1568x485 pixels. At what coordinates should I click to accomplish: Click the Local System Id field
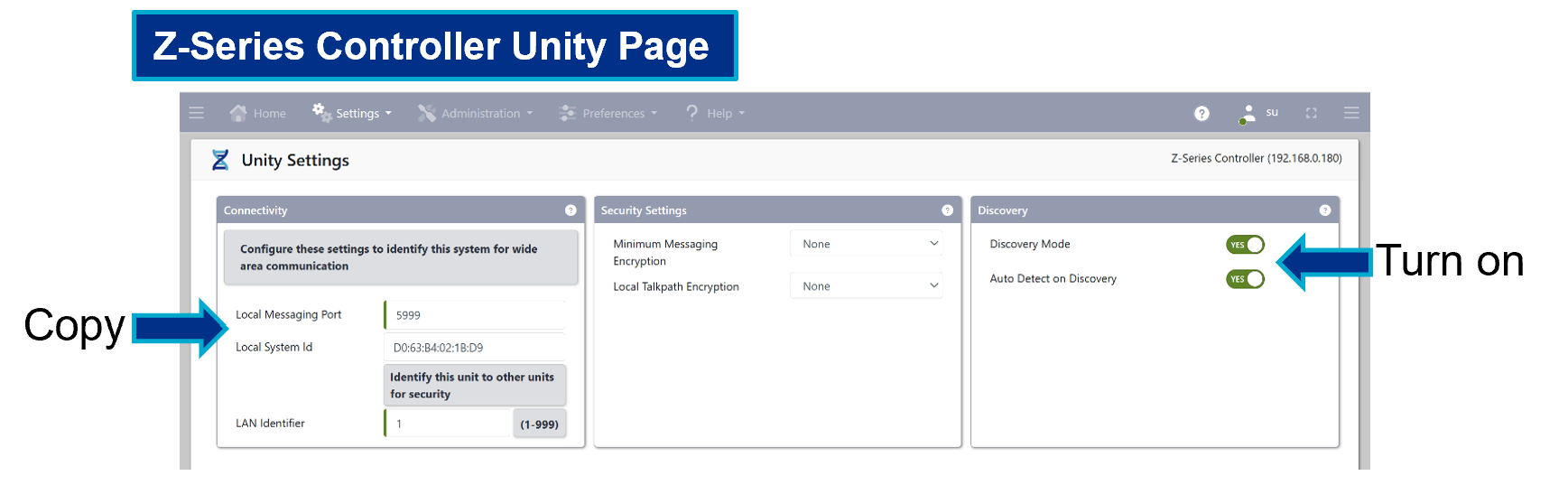point(476,348)
